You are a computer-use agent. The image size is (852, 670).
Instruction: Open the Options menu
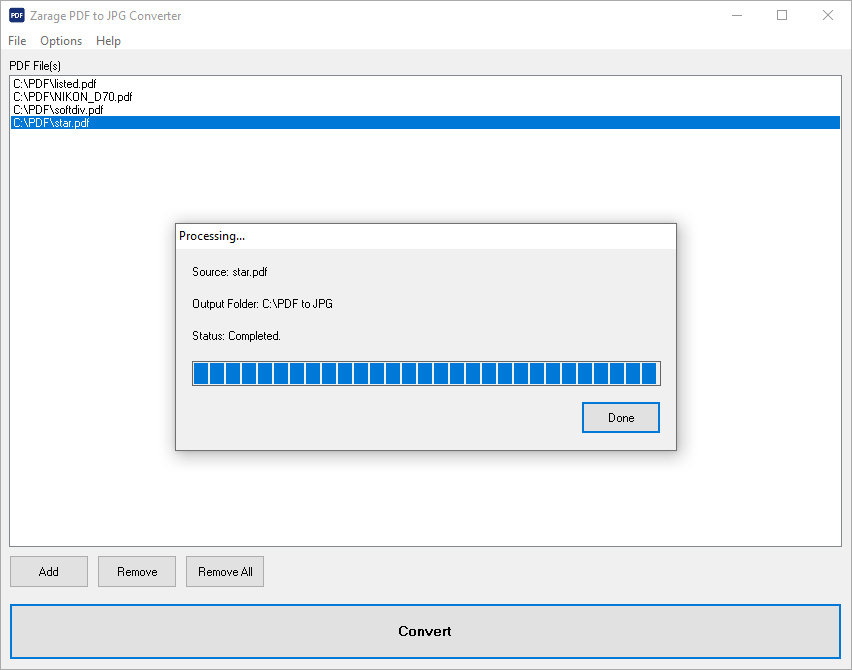pos(61,41)
